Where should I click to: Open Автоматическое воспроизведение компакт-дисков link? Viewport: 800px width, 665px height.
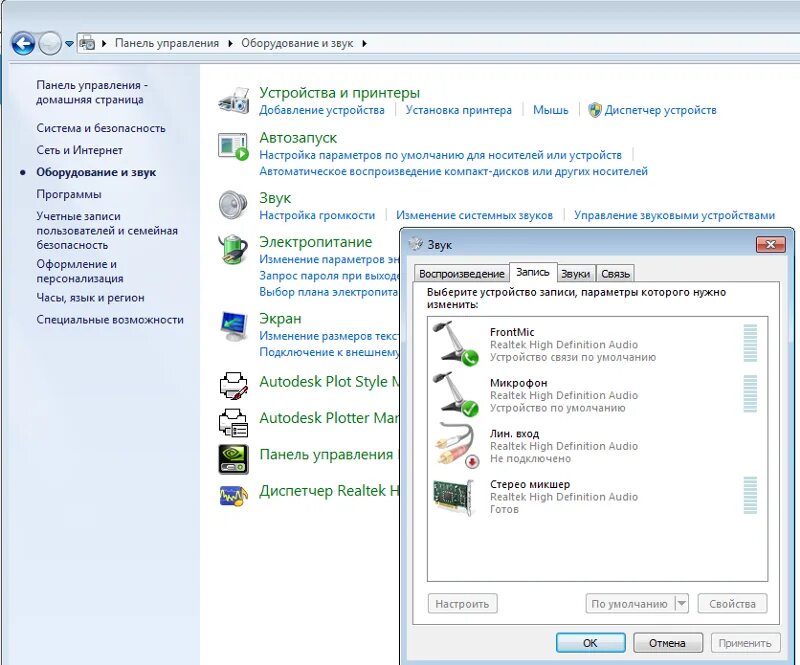point(454,171)
